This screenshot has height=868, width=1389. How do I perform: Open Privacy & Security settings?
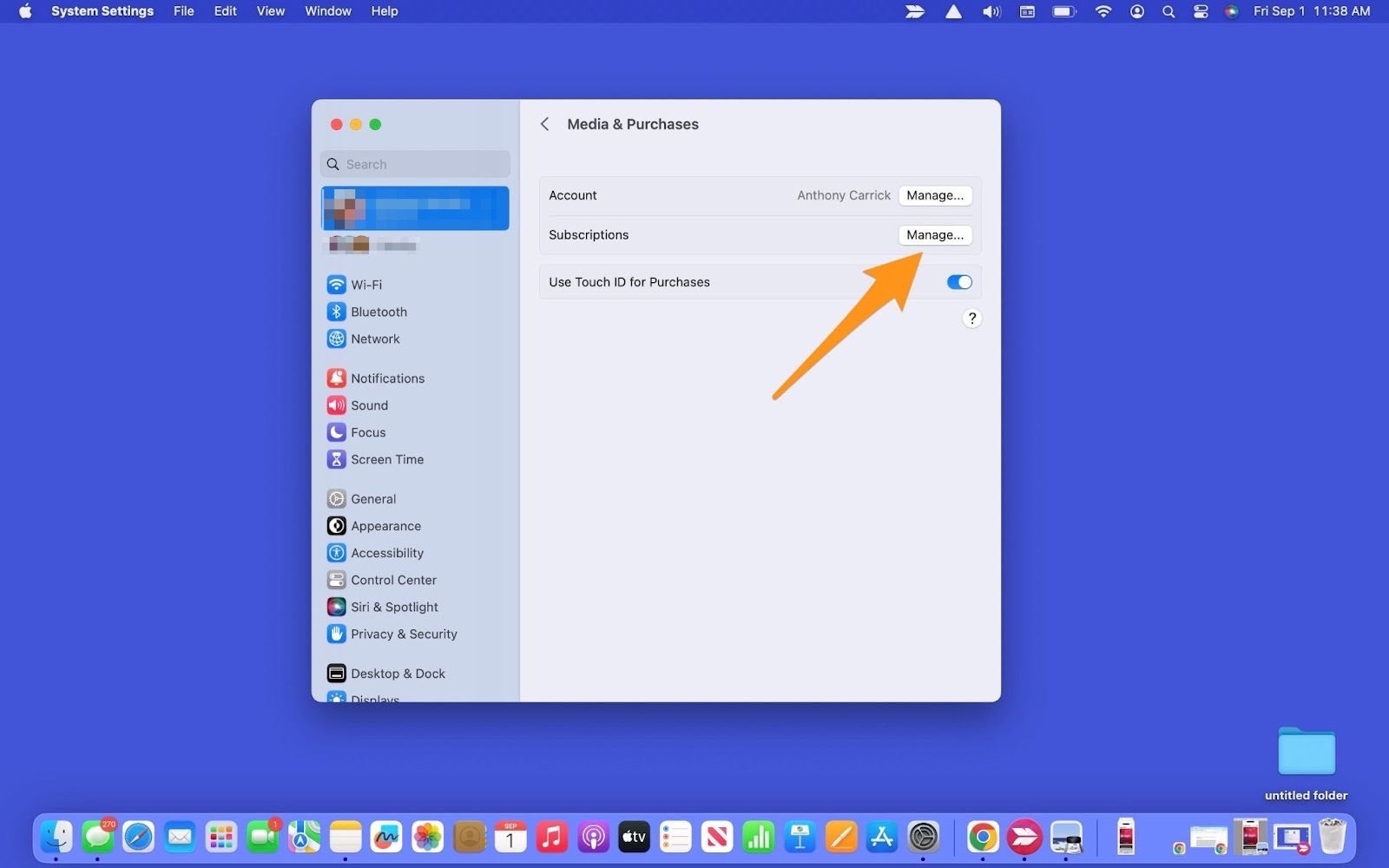coord(403,634)
